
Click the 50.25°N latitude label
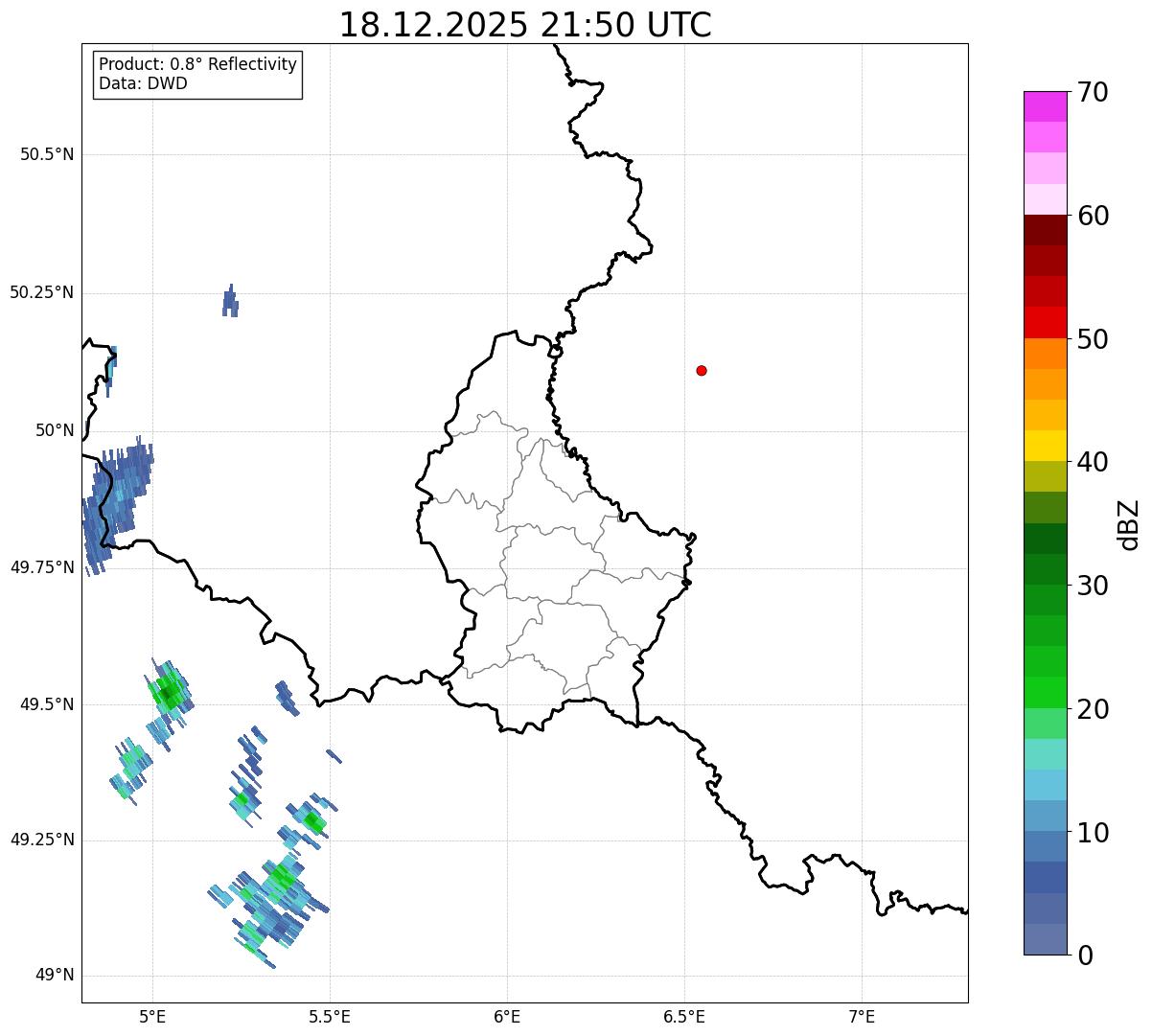click(x=42, y=292)
